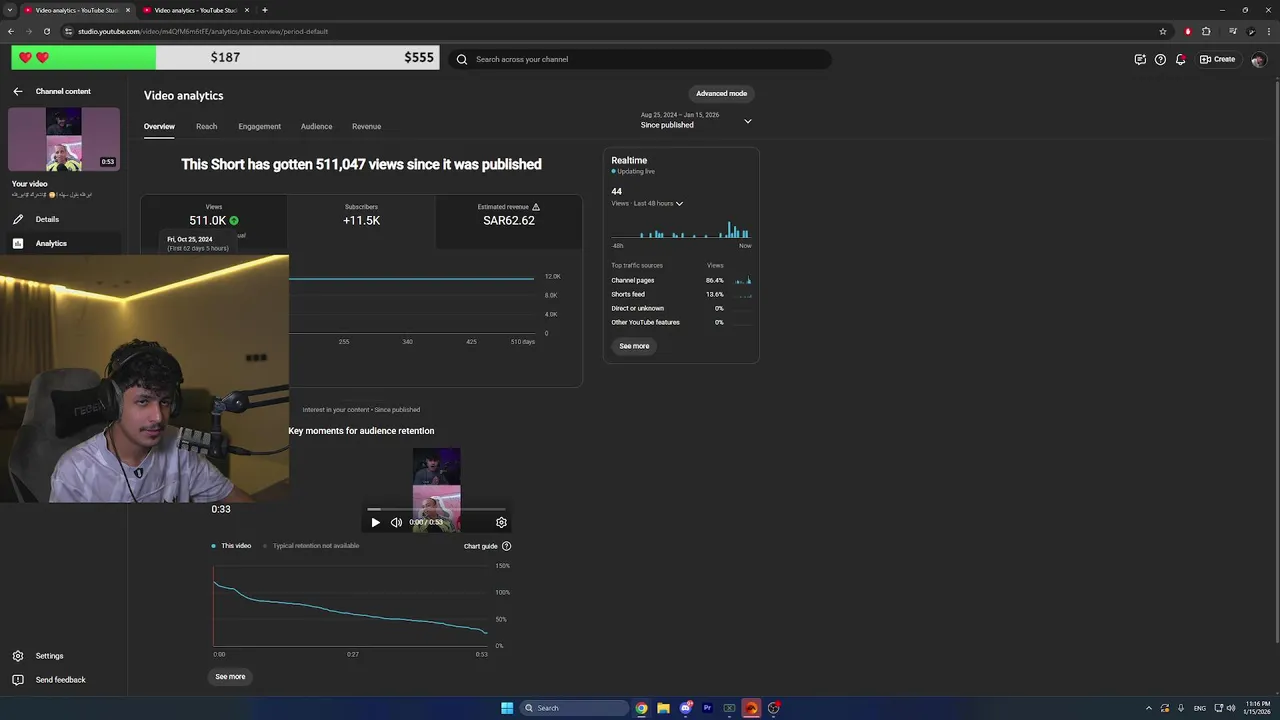Open the Ask Studio chat icon
The height and width of the screenshot is (720, 1280).
pyautogui.click(x=1140, y=59)
